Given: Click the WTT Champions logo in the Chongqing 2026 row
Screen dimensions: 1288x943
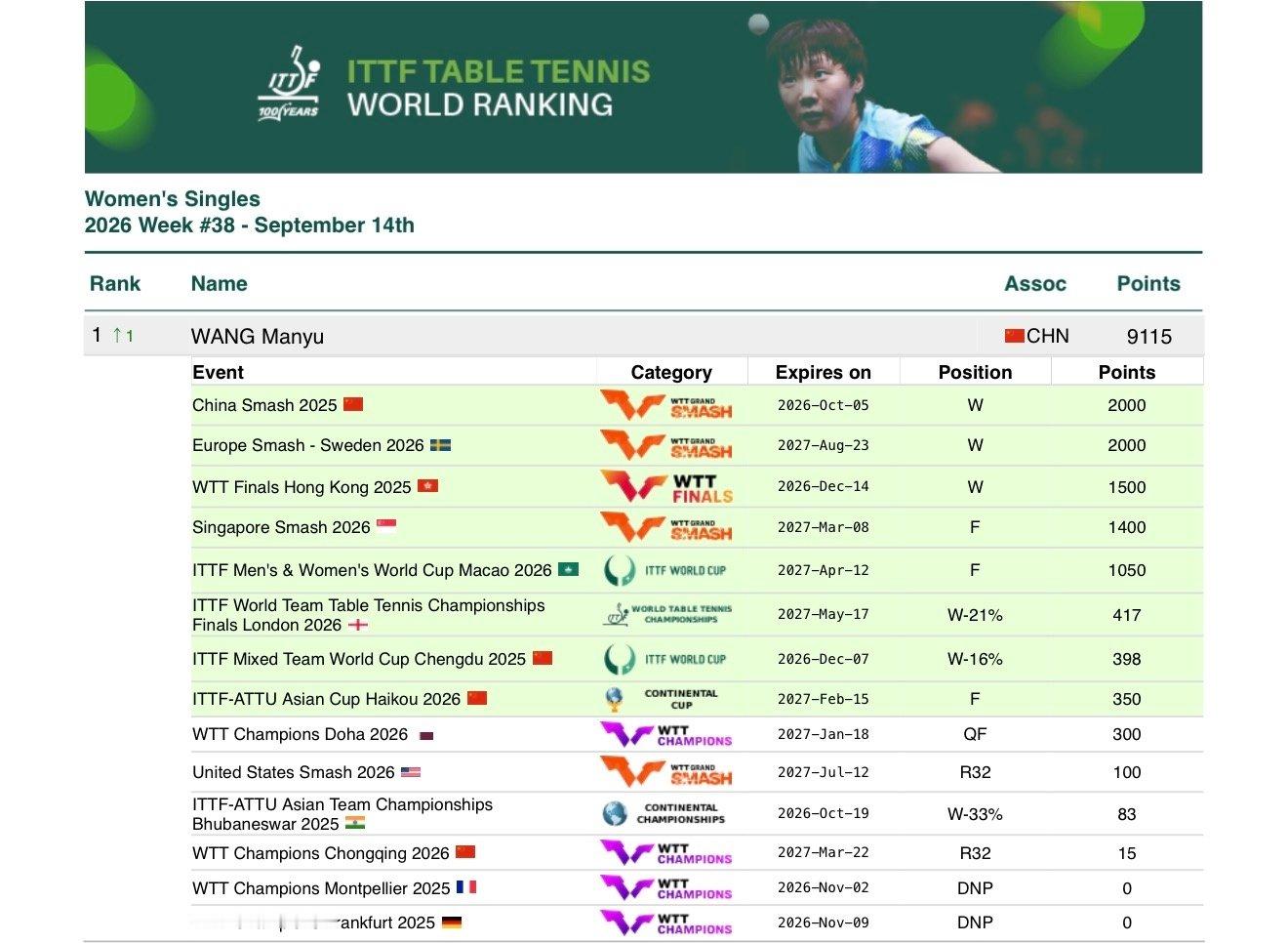Looking at the screenshot, I should click(x=666, y=852).
